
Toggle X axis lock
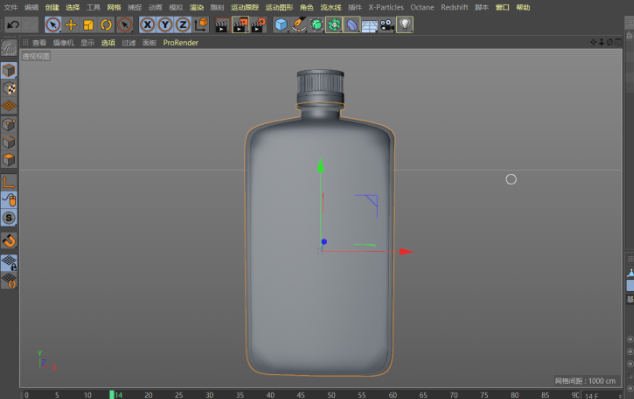(x=148, y=25)
